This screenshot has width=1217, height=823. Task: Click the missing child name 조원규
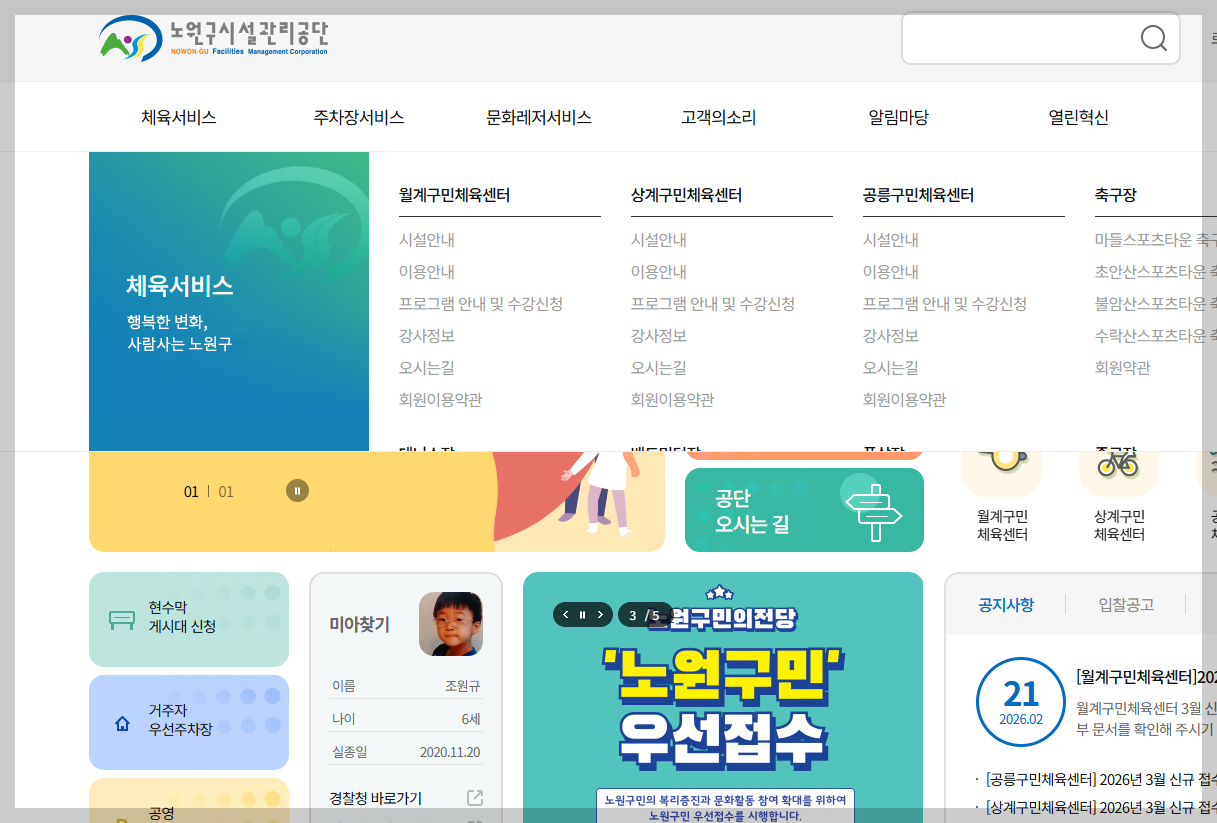coord(463,686)
